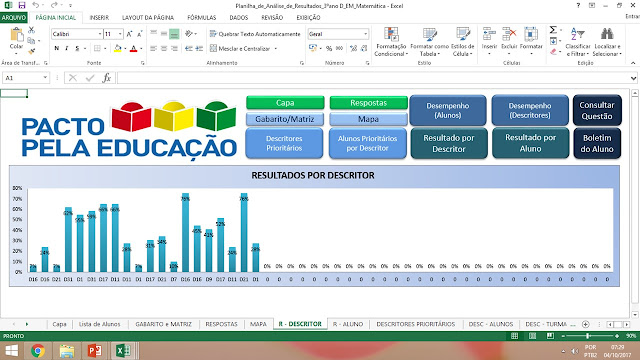This screenshot has width=640, height=360.
Task: Click the Boletim do Aluno button
Action: coord(597,143)
